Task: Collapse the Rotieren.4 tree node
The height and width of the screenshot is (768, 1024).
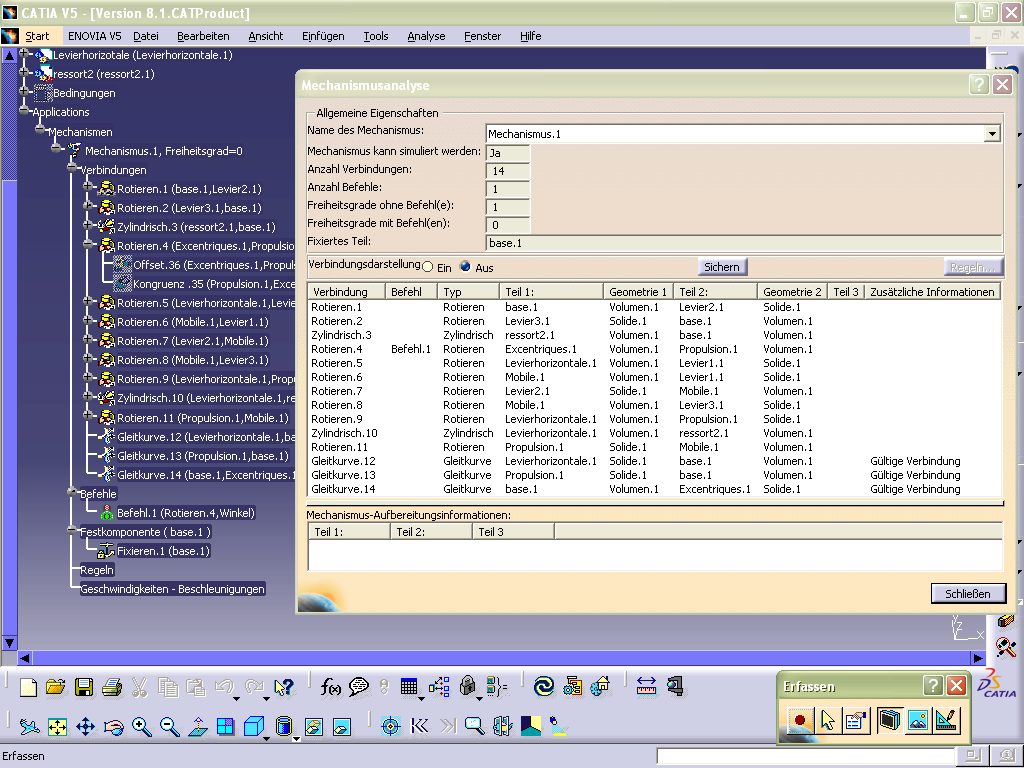Action: pos(88,245)
